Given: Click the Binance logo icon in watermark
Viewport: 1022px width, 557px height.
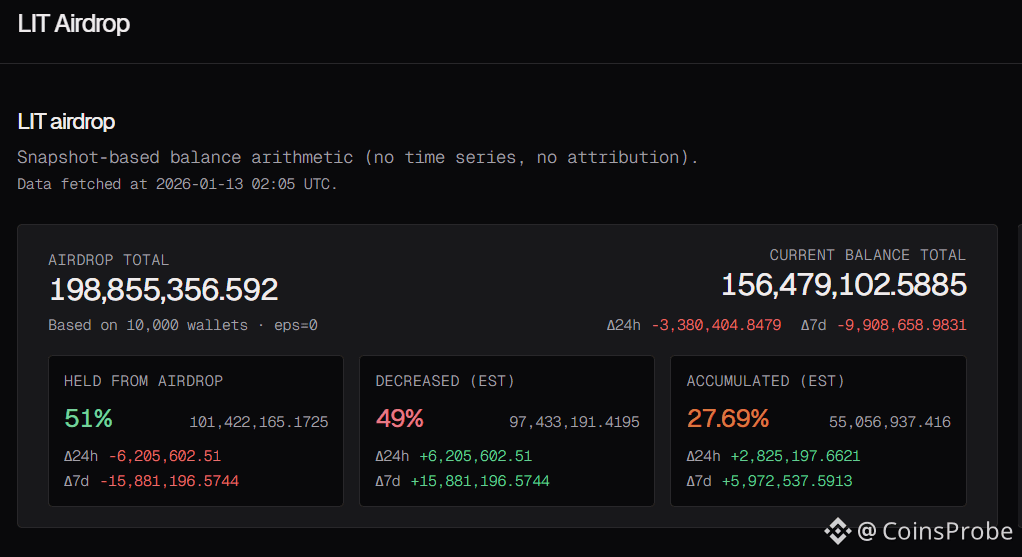Looking at the screenshot, I should coord(837,531).
